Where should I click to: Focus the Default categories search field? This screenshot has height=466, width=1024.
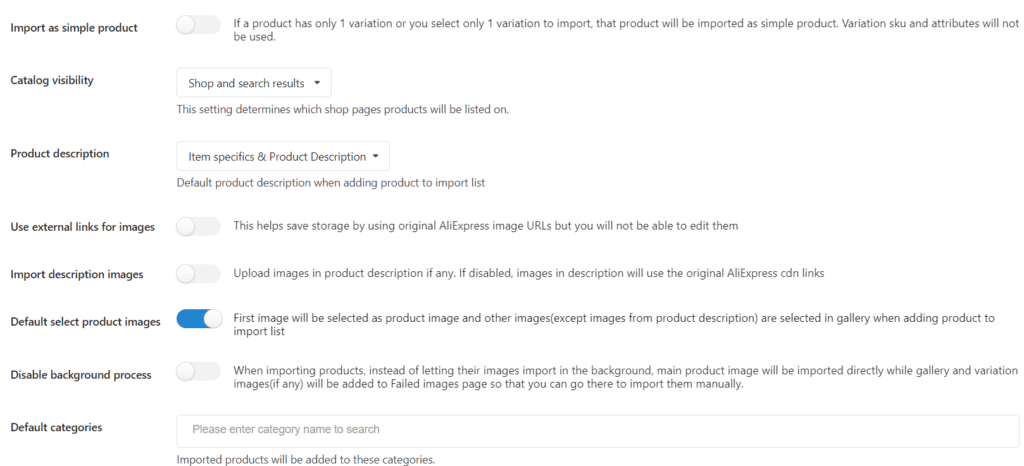(x=597, y=430)
